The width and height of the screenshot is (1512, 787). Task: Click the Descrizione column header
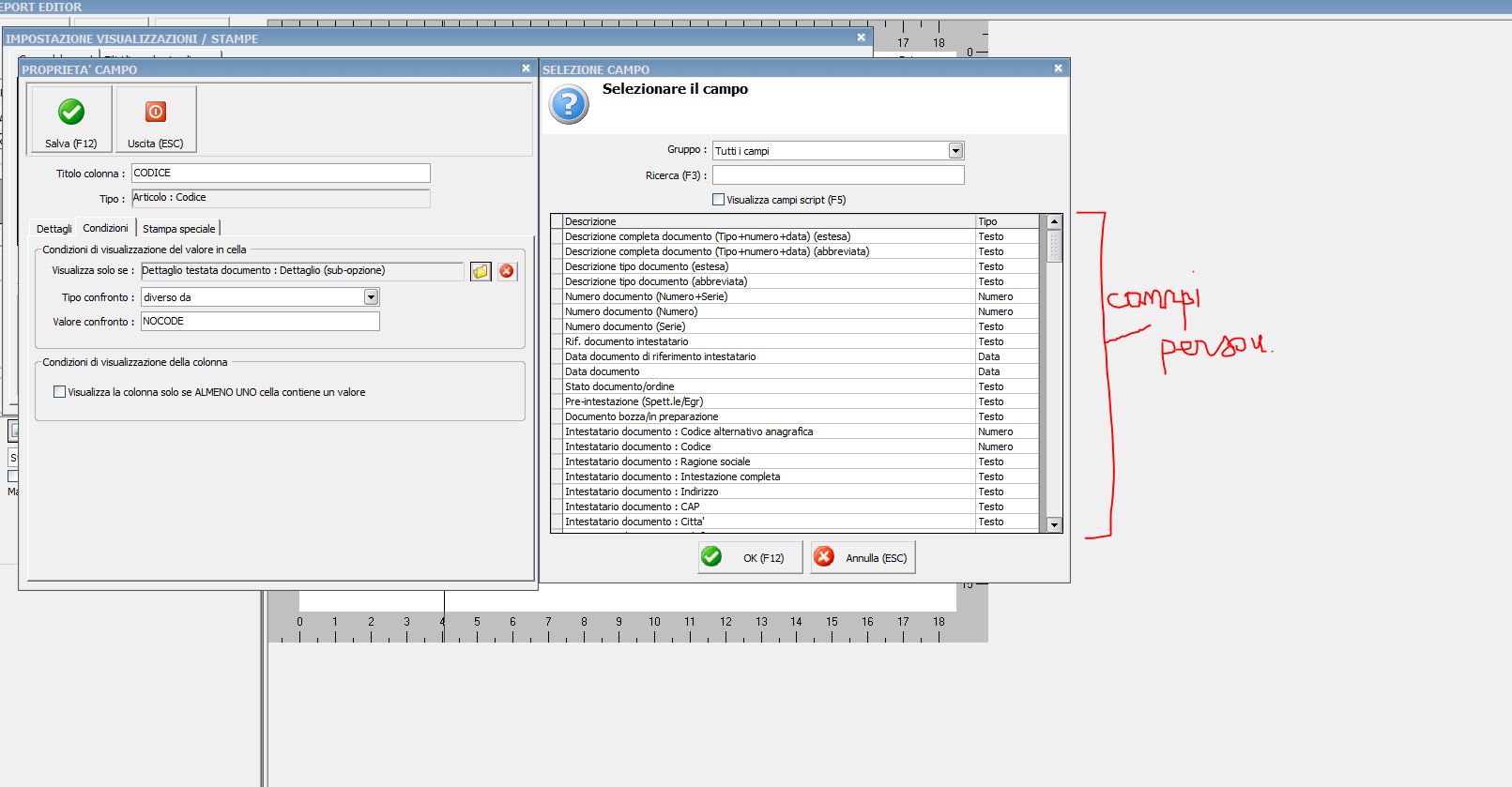[770, 221]
